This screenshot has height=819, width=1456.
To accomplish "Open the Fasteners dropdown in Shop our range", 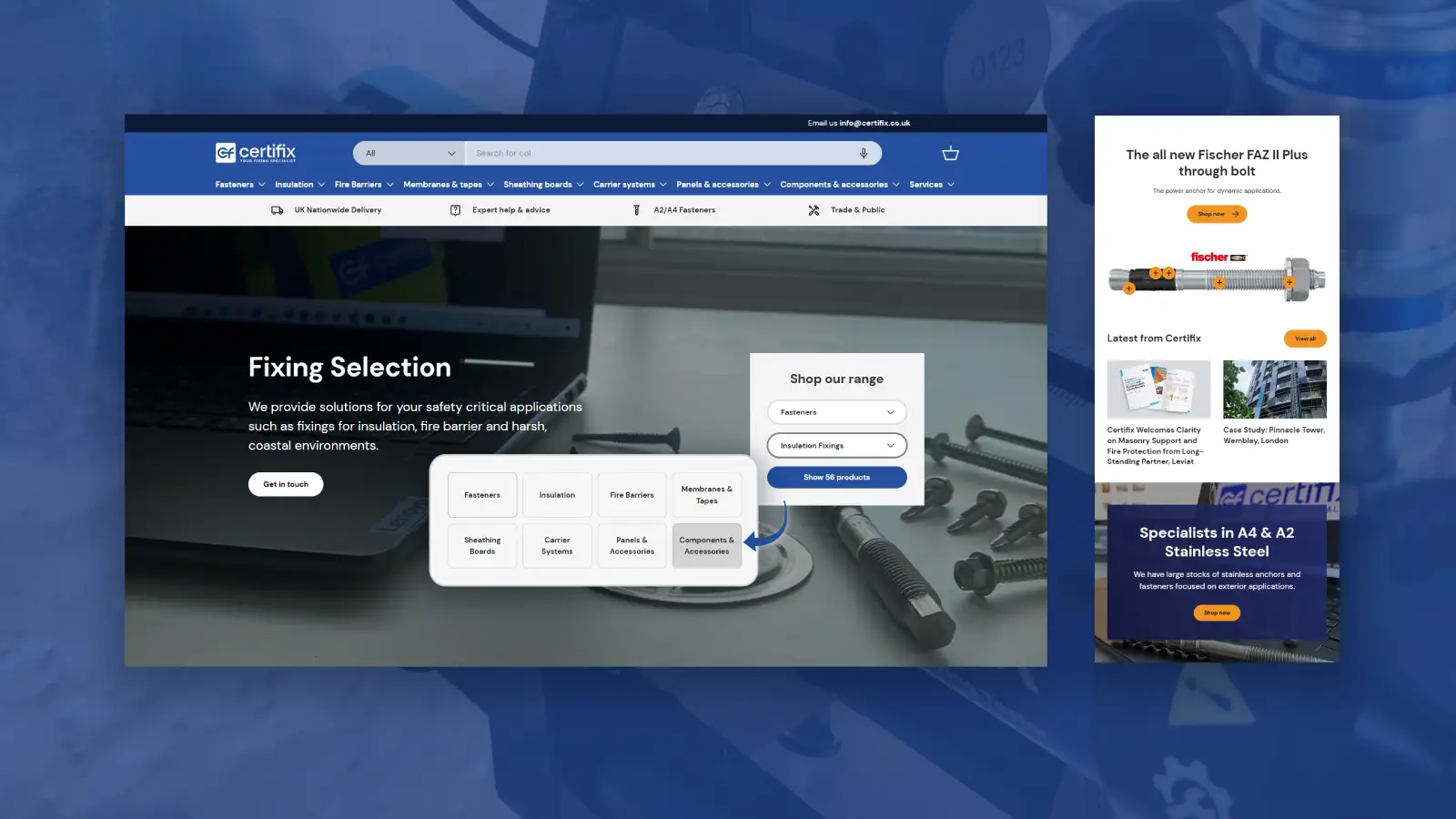I will [837, 412].
